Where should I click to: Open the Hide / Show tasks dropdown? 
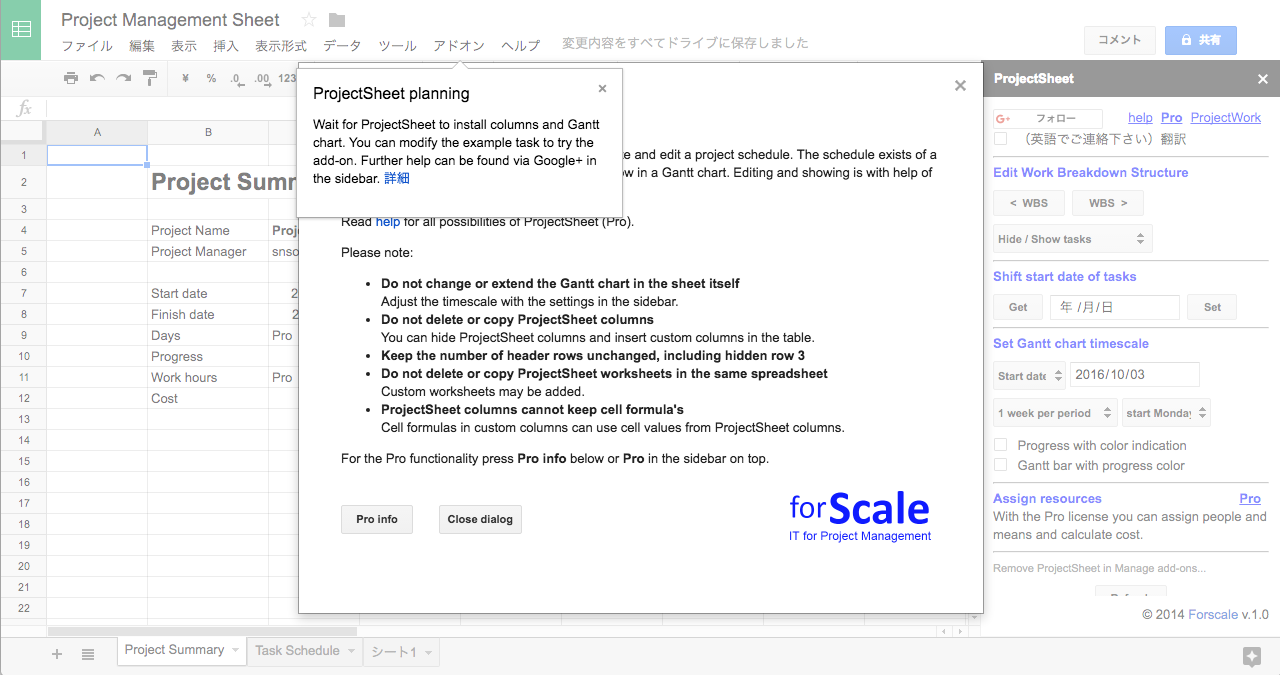[x=1072, y=239]
